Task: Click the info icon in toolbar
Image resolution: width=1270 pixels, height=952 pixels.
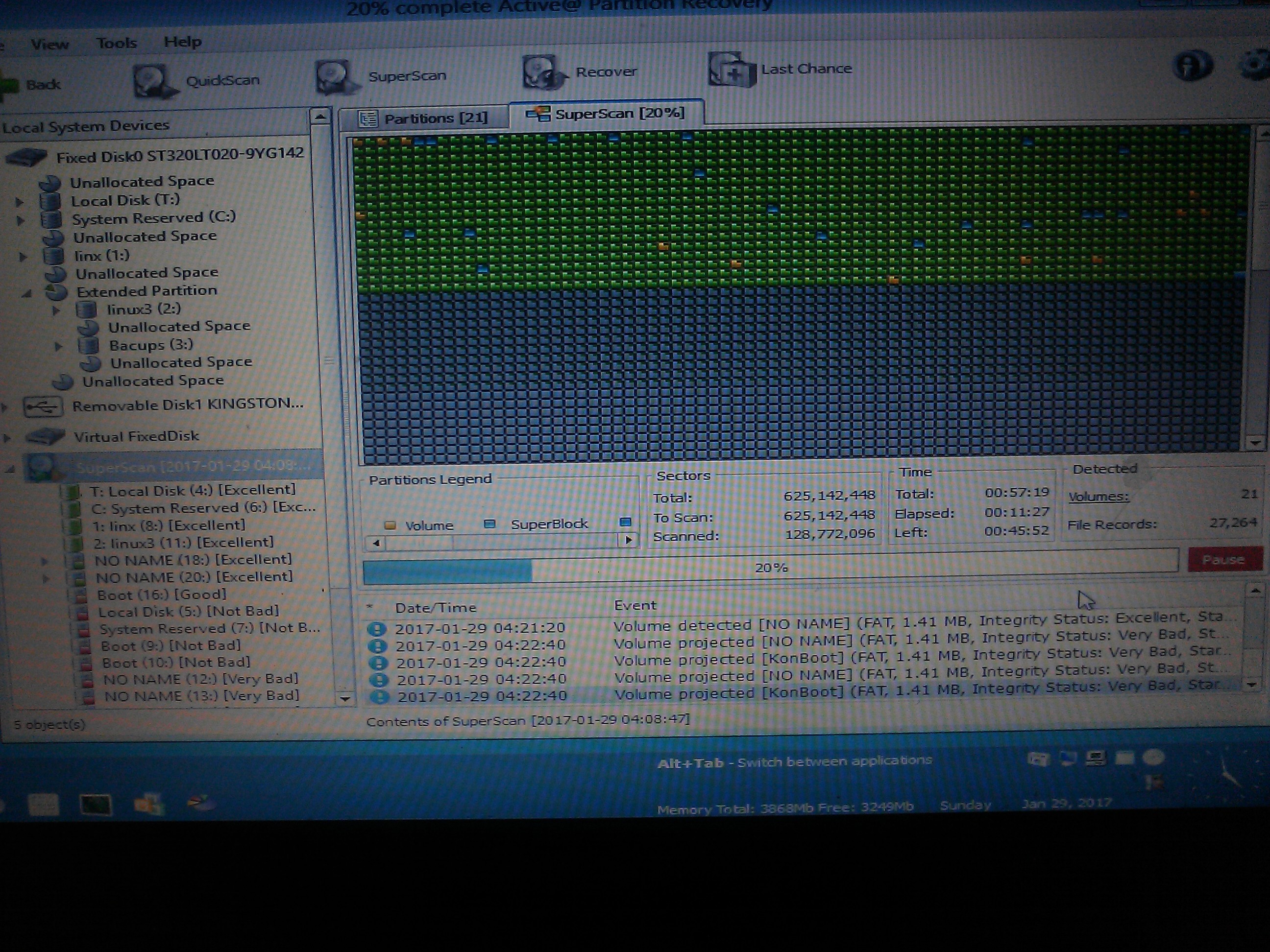Action: pyautogui.click(x=1193, y=66)
